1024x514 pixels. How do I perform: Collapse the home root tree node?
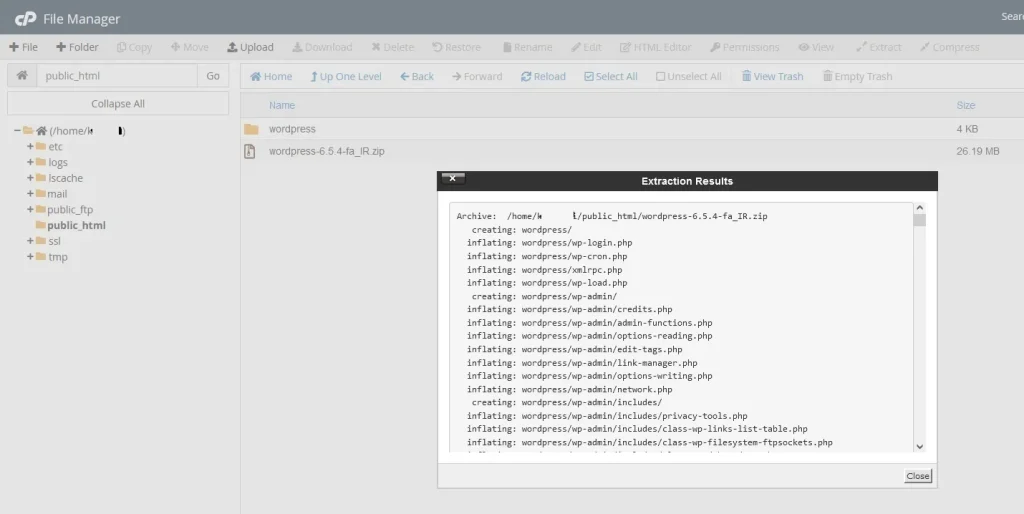pos(17,131)
